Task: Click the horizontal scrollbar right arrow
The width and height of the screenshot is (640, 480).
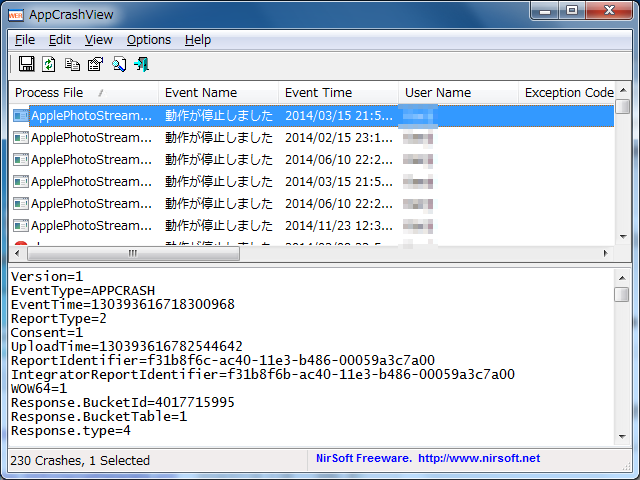Action: pyautogui.click(x=606, y=253)
